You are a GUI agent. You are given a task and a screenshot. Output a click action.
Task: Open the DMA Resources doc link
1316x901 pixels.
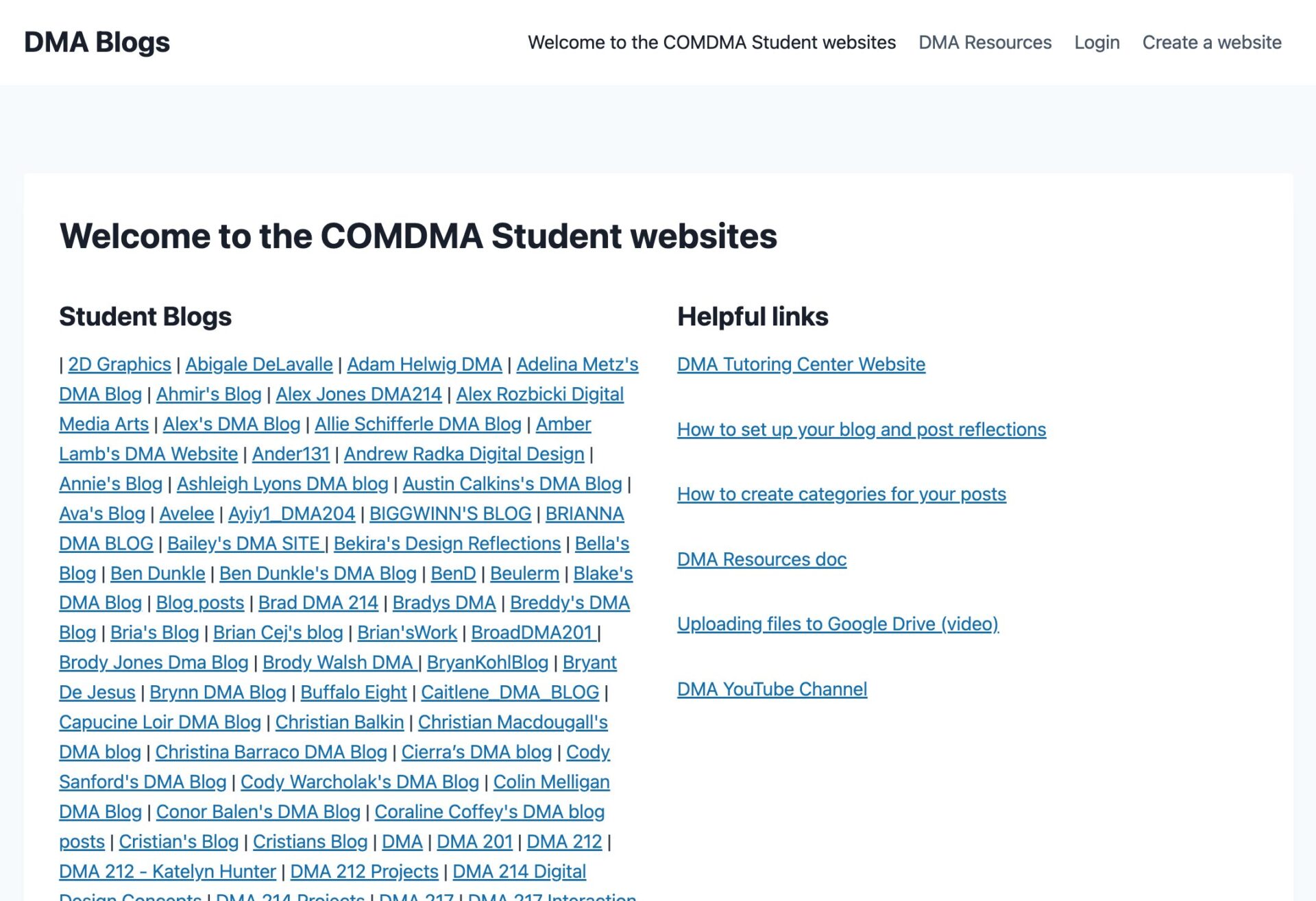pyautogui.click(x=761, y=559)
